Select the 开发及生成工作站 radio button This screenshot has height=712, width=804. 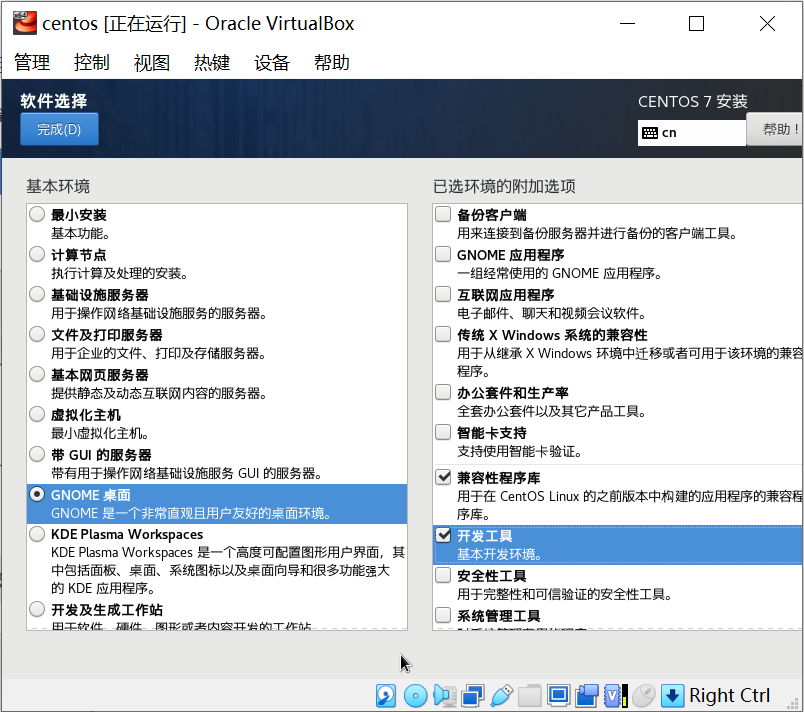37,609
